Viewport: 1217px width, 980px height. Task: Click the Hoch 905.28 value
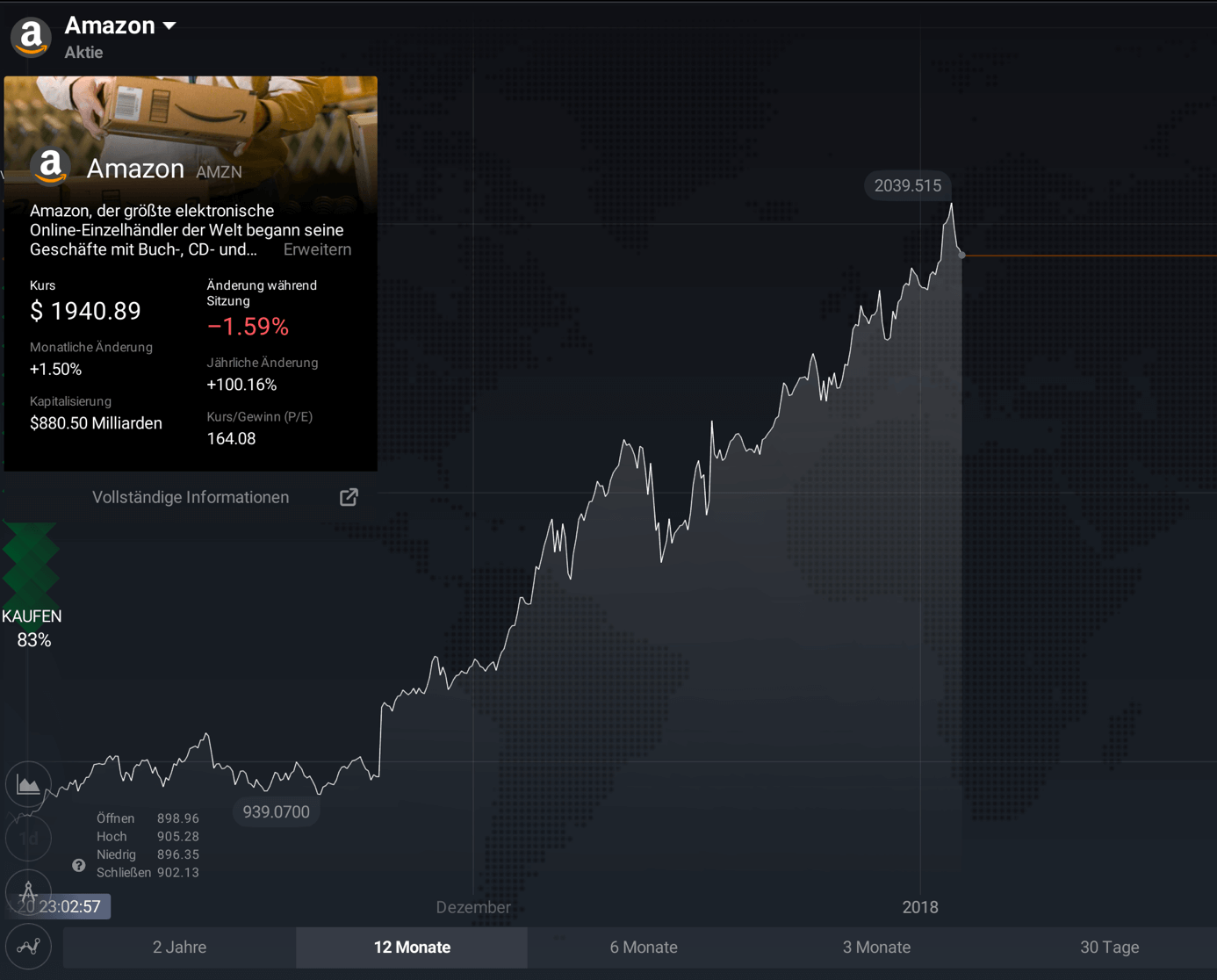[178, 837]
